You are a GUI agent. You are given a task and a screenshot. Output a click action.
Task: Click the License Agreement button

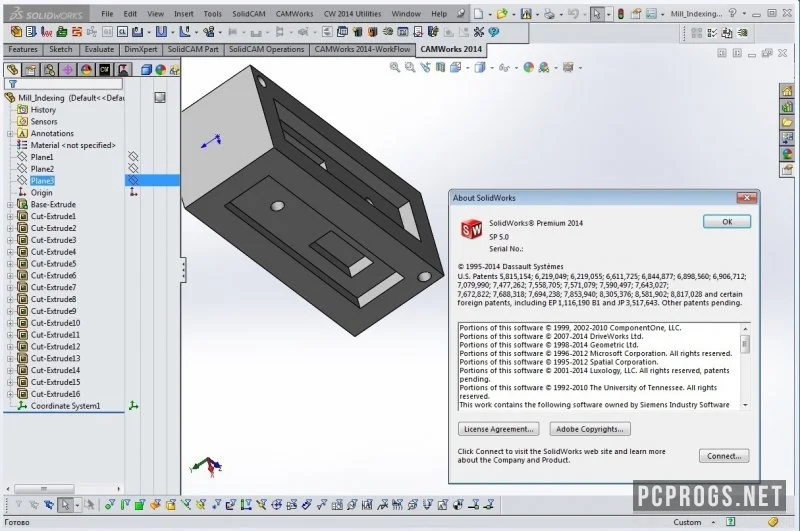pos(498,429)
